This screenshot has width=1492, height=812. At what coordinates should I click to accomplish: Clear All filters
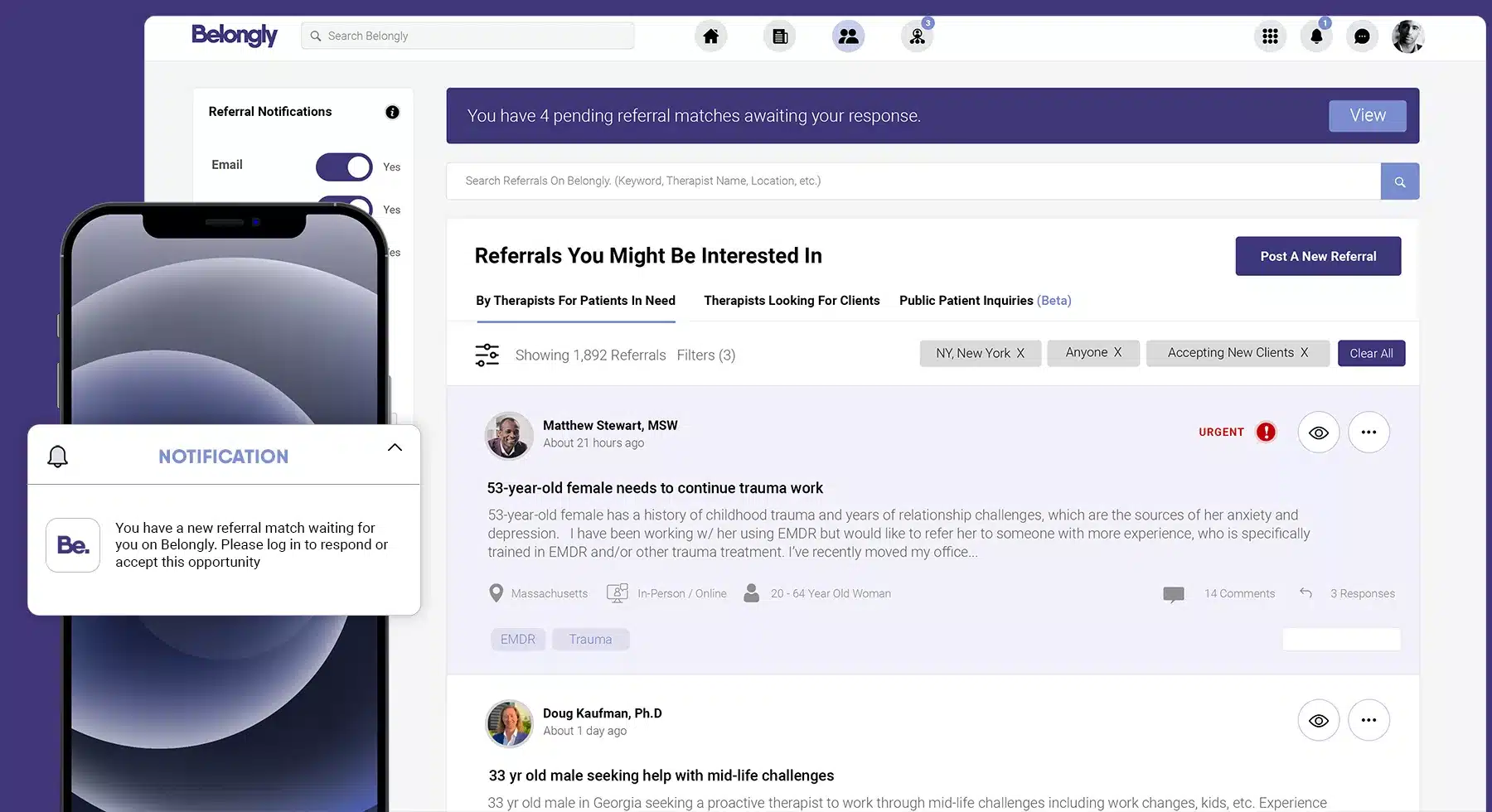tap(1371, 353)
